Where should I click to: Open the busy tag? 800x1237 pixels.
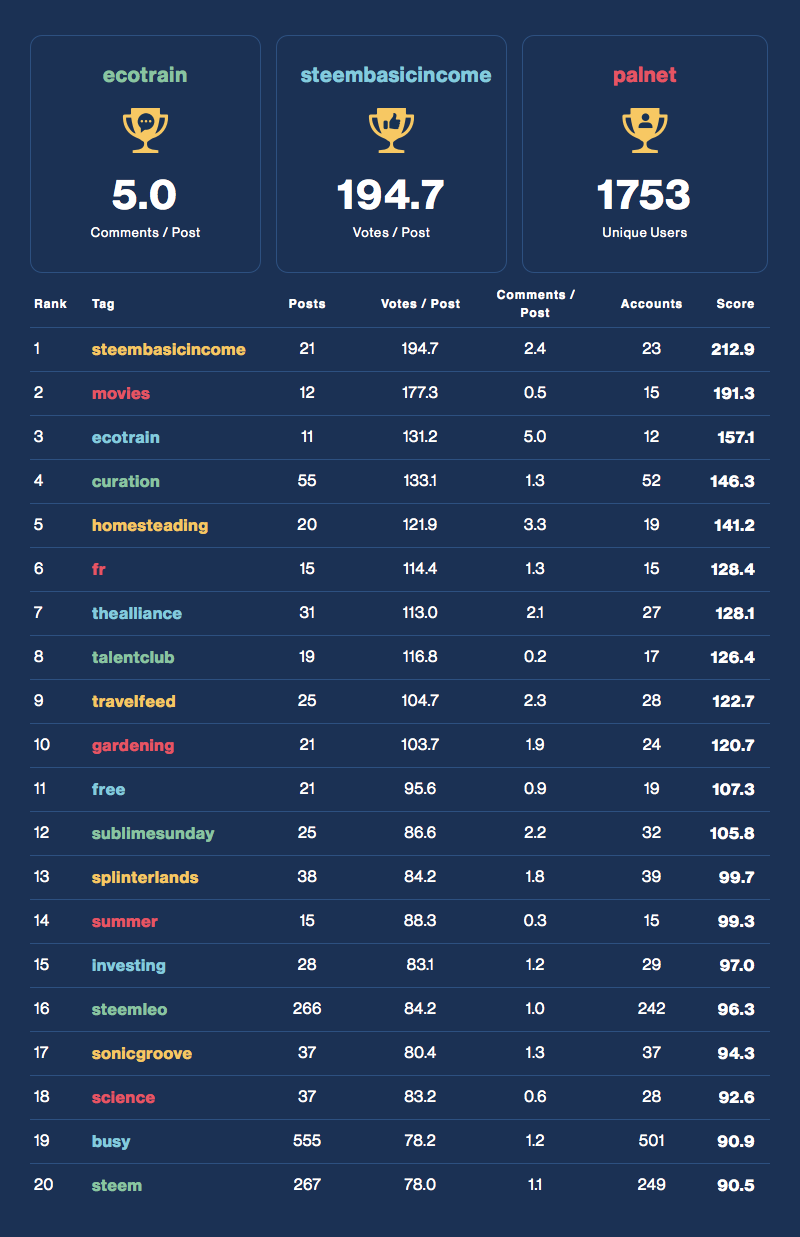(111, 1142)
